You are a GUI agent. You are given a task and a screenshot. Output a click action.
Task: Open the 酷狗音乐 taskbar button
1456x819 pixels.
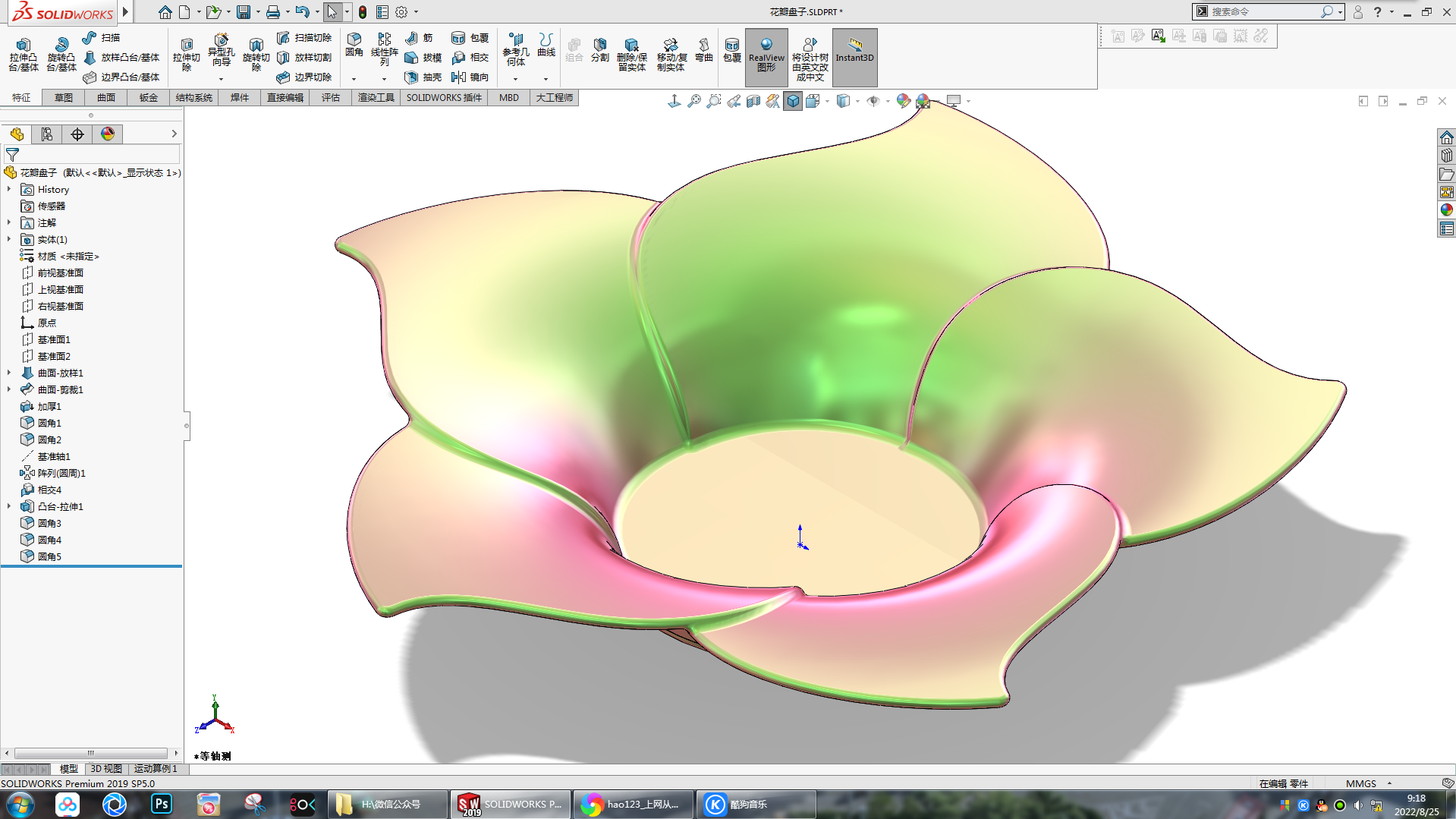[x=756, y=804]
